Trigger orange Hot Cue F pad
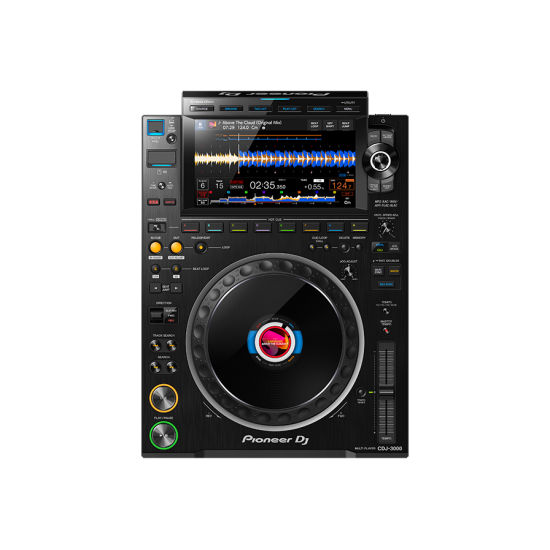This screenshot has height=550, width=550. 311,227
